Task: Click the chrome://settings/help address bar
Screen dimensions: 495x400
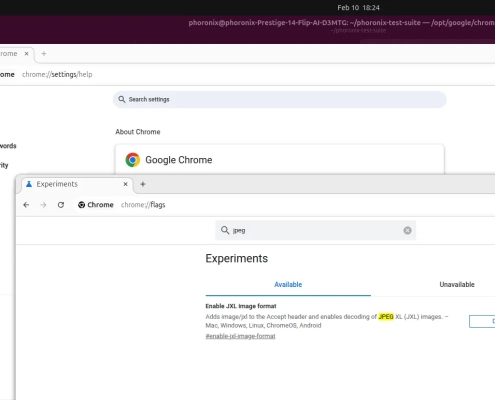Action: pyautogui.click(x=57, y=74)
